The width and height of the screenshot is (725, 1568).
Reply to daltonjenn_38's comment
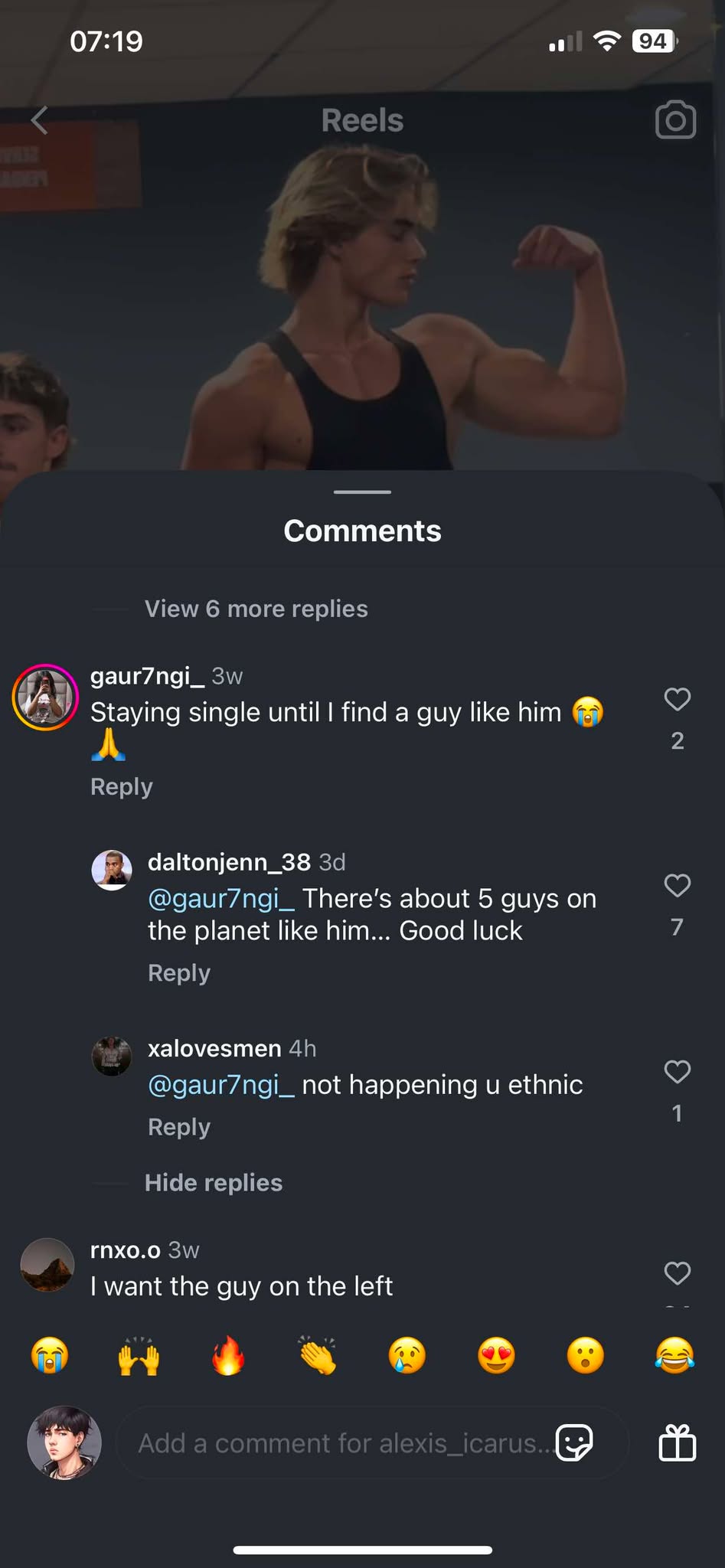(178, 973)
